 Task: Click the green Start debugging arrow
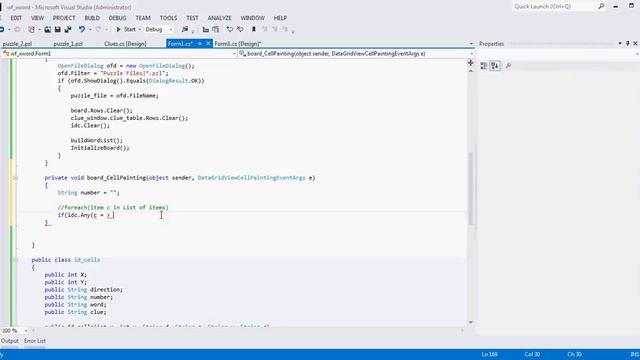click(118, 29)
